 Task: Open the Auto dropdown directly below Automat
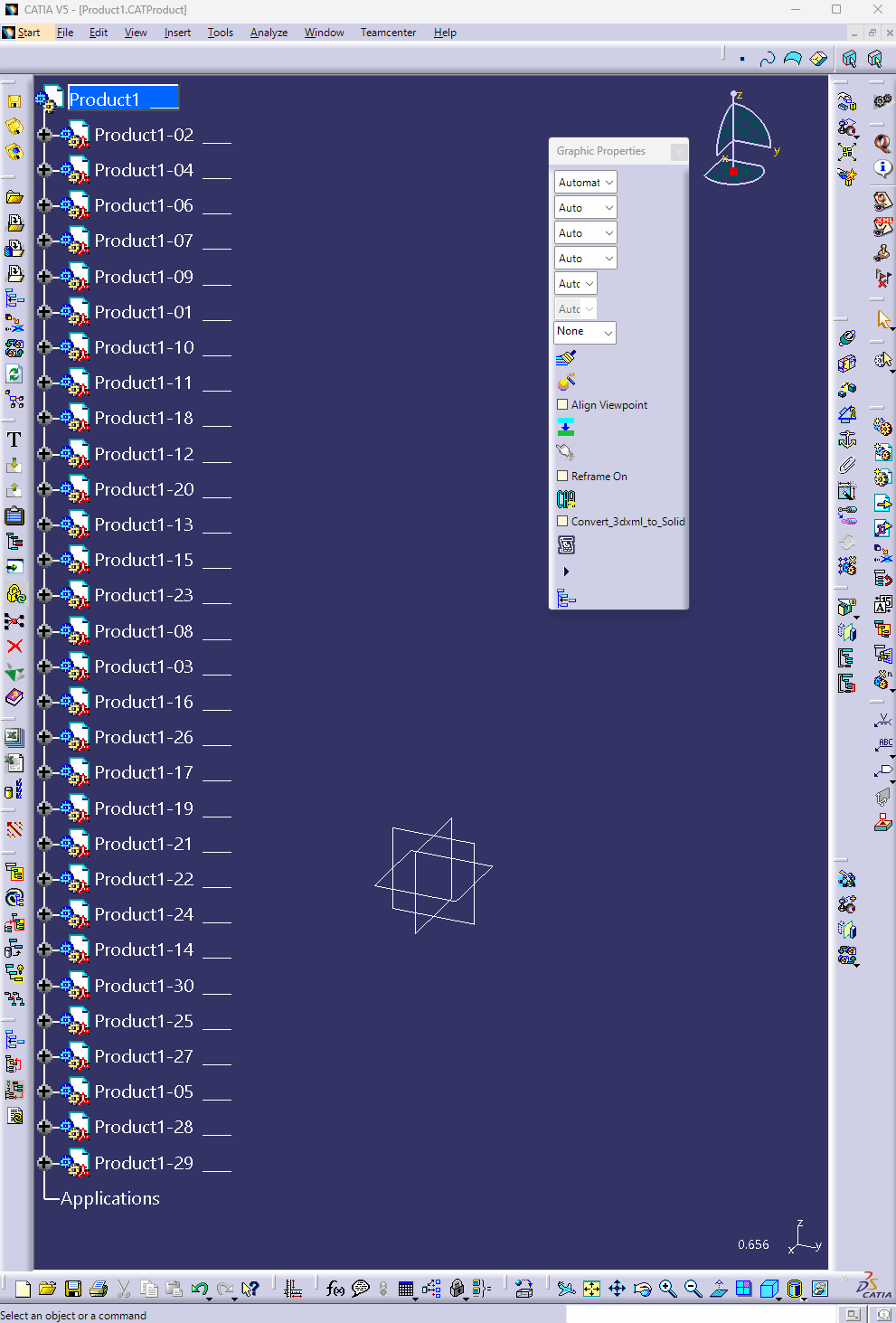pos(585,207)
